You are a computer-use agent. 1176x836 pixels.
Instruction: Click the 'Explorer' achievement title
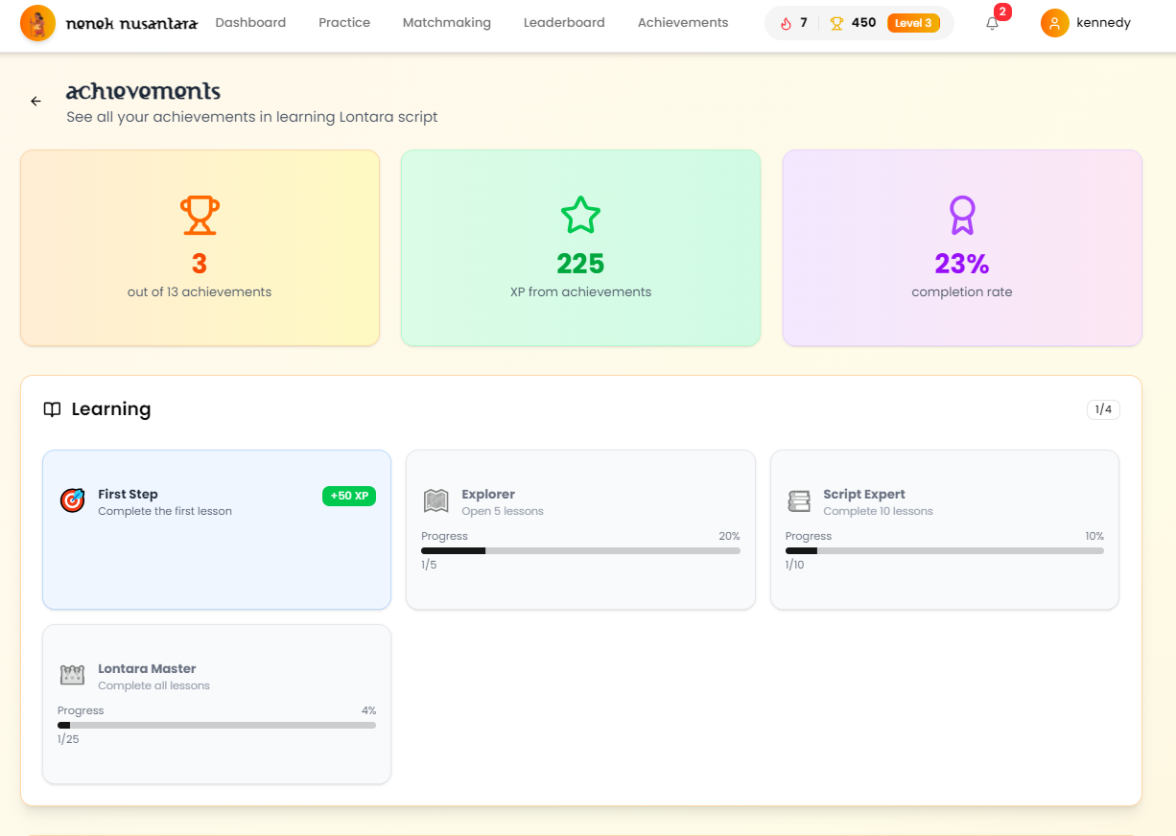tap(488, 494)
